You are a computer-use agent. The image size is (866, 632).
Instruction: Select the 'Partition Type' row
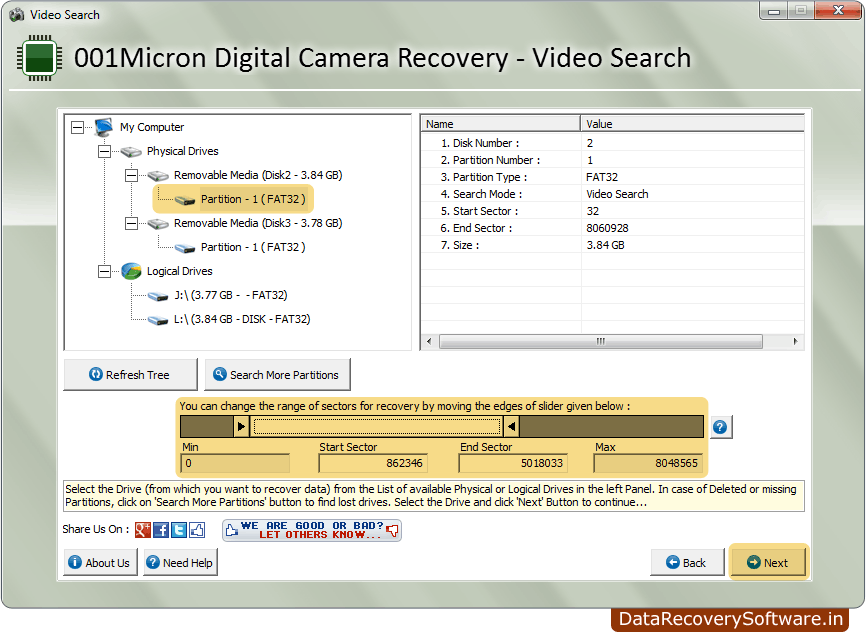point(612,177)
